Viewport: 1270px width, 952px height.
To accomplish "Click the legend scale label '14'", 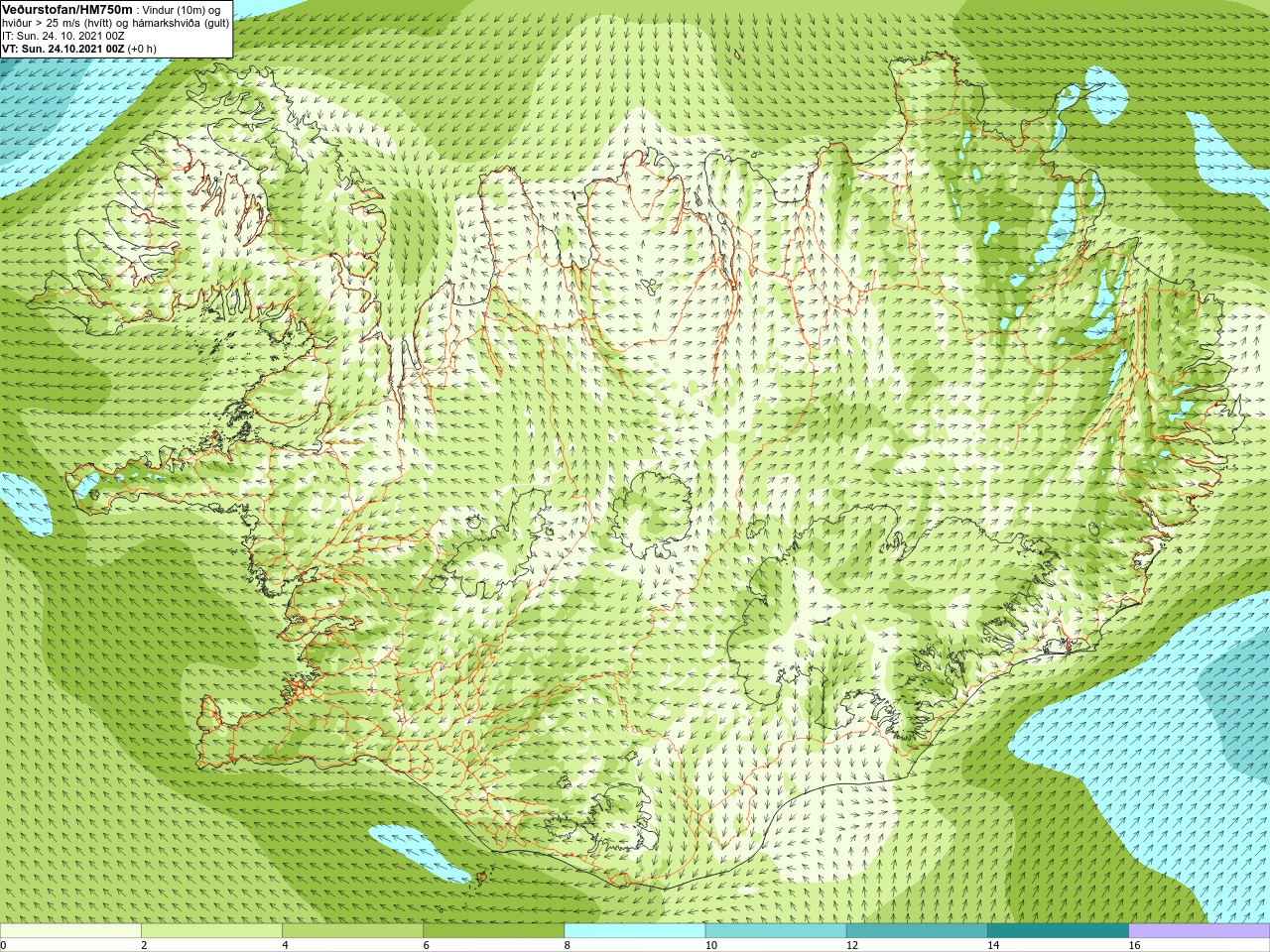I will 993,945.
